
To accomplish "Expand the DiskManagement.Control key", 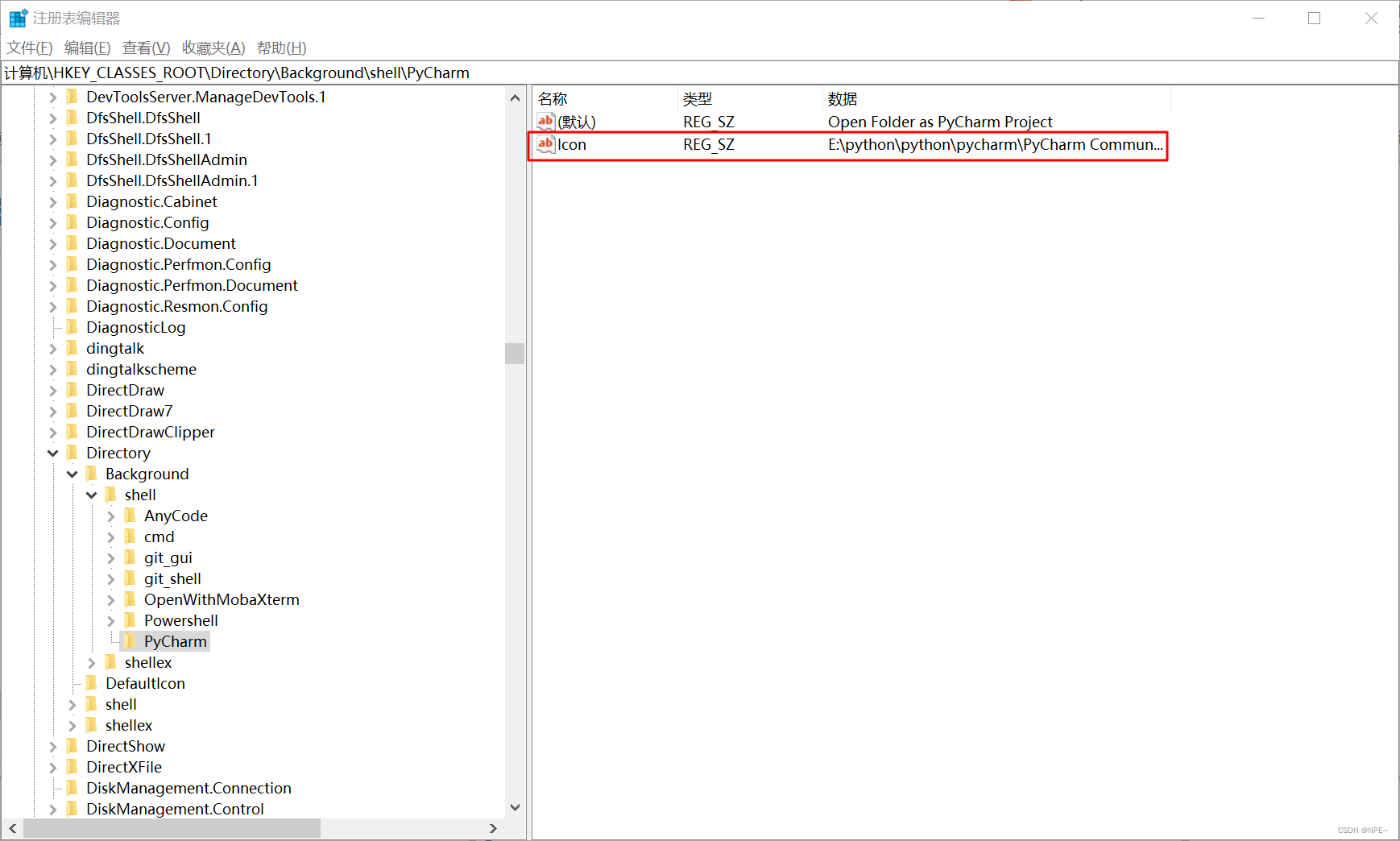I will pos(53,809).
